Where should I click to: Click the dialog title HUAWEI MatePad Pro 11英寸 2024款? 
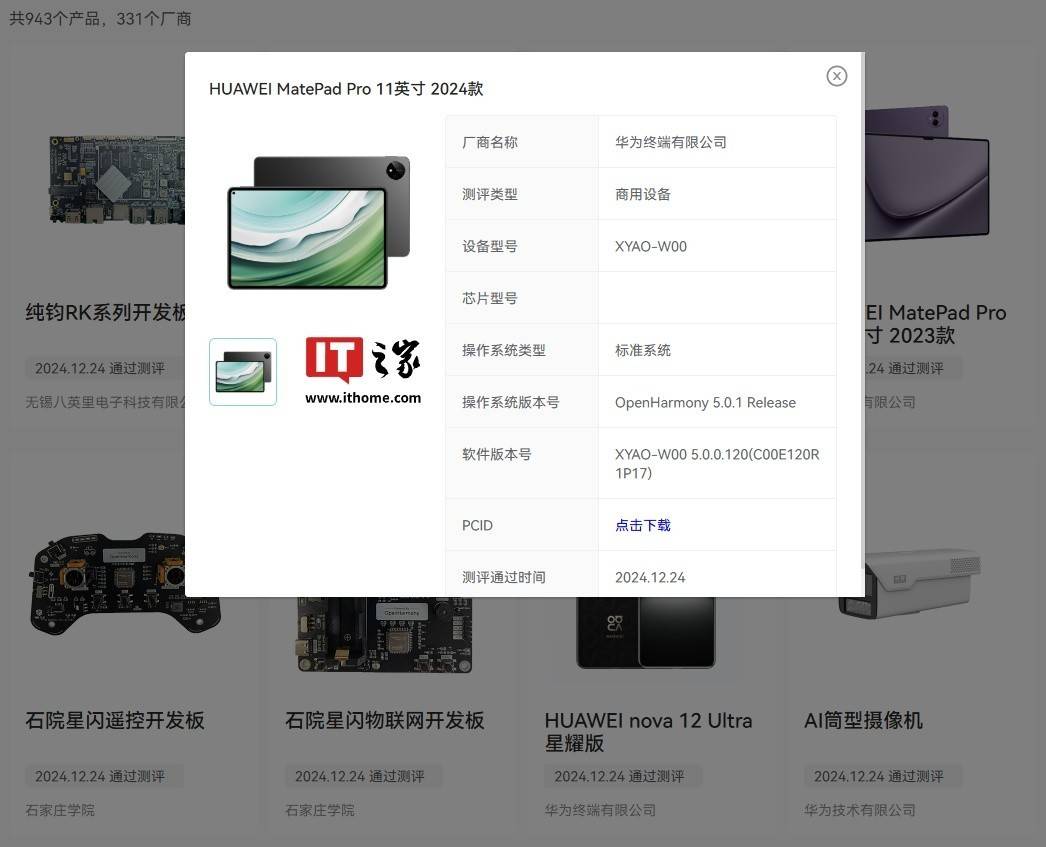point(346,89)
